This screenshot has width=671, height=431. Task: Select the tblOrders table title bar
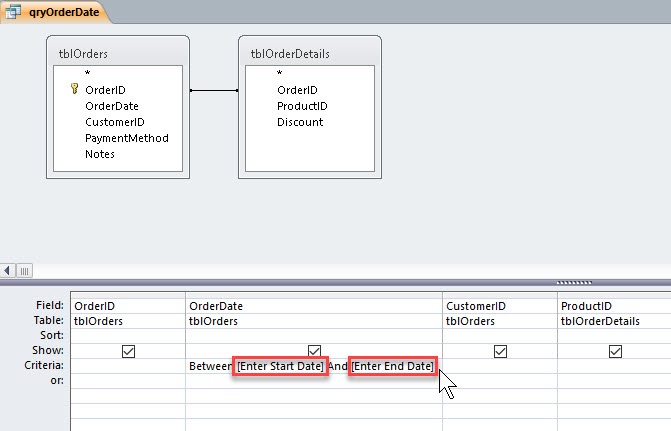[x=118, y=53]
